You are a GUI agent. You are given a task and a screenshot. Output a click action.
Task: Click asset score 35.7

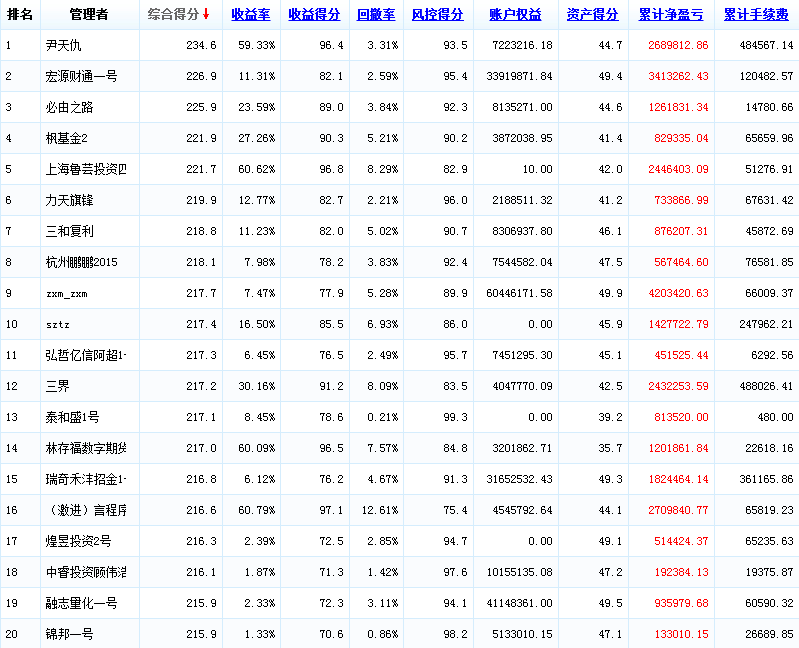pos(610,448)
